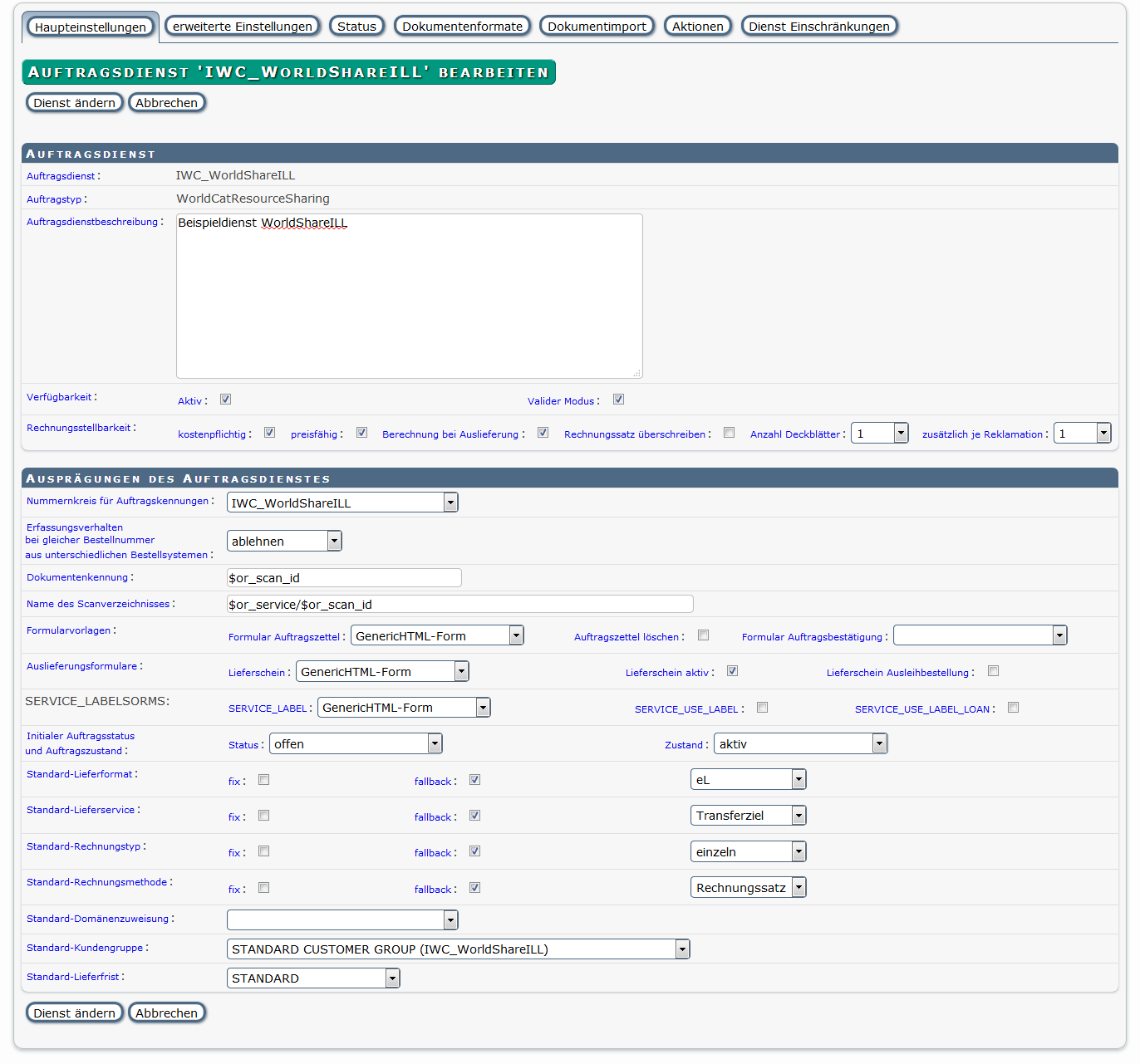Open the Zustand dropdown showing aktiv

[x=801, y=743]
